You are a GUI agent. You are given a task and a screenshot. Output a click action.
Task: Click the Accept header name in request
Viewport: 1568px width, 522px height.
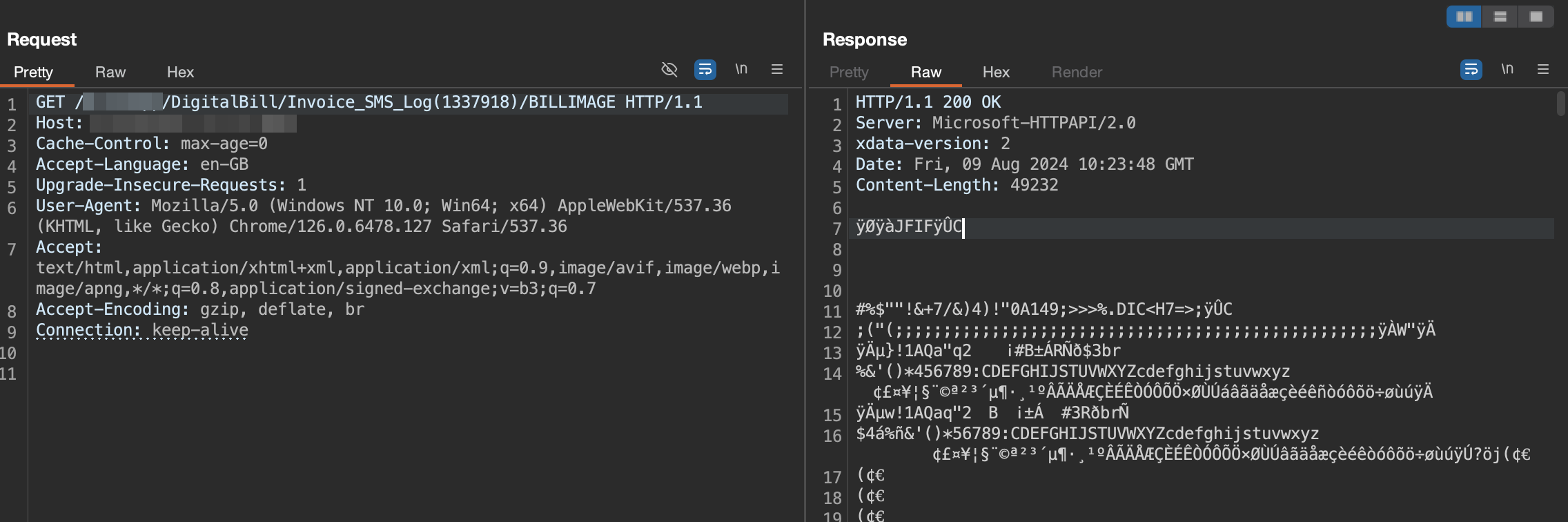point(69,247)
